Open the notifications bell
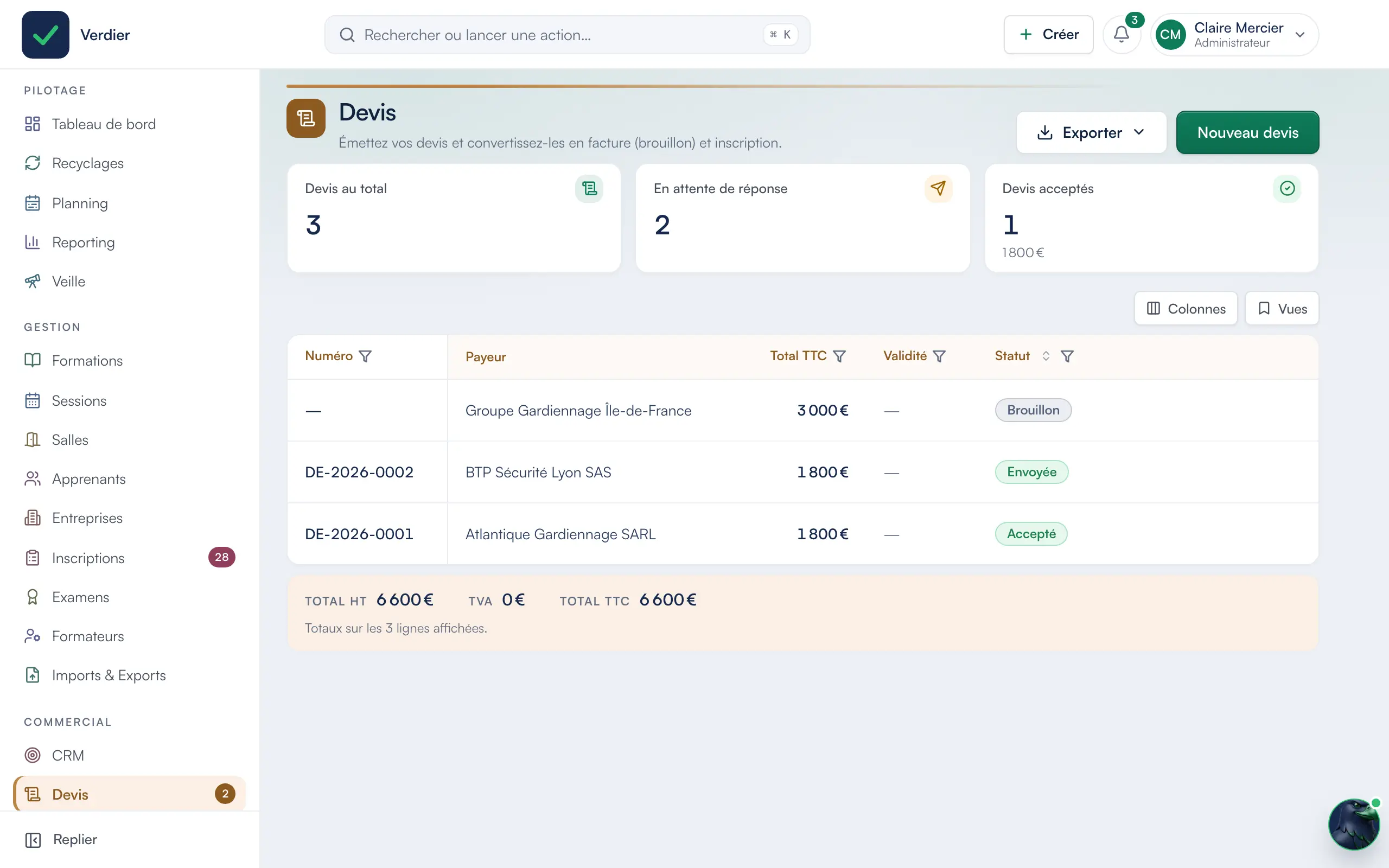This screenshot has width=1389, height=868. 1121,34
